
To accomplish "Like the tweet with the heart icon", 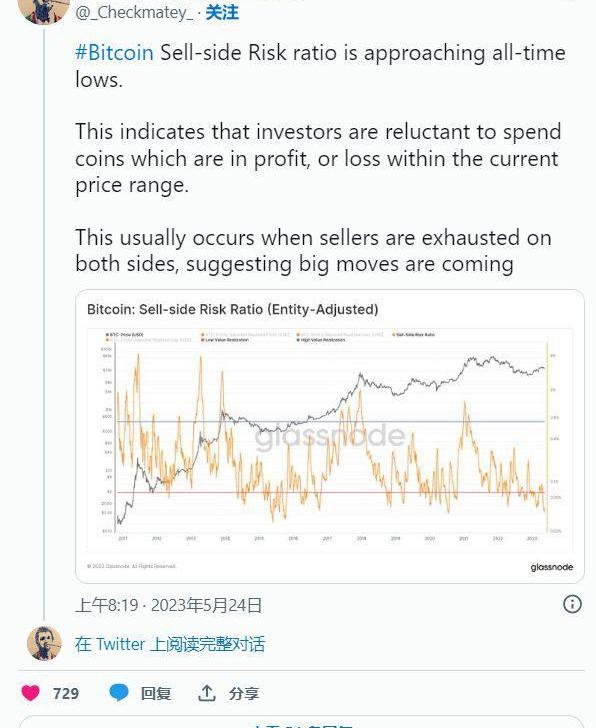I will [x=31, y=693].
